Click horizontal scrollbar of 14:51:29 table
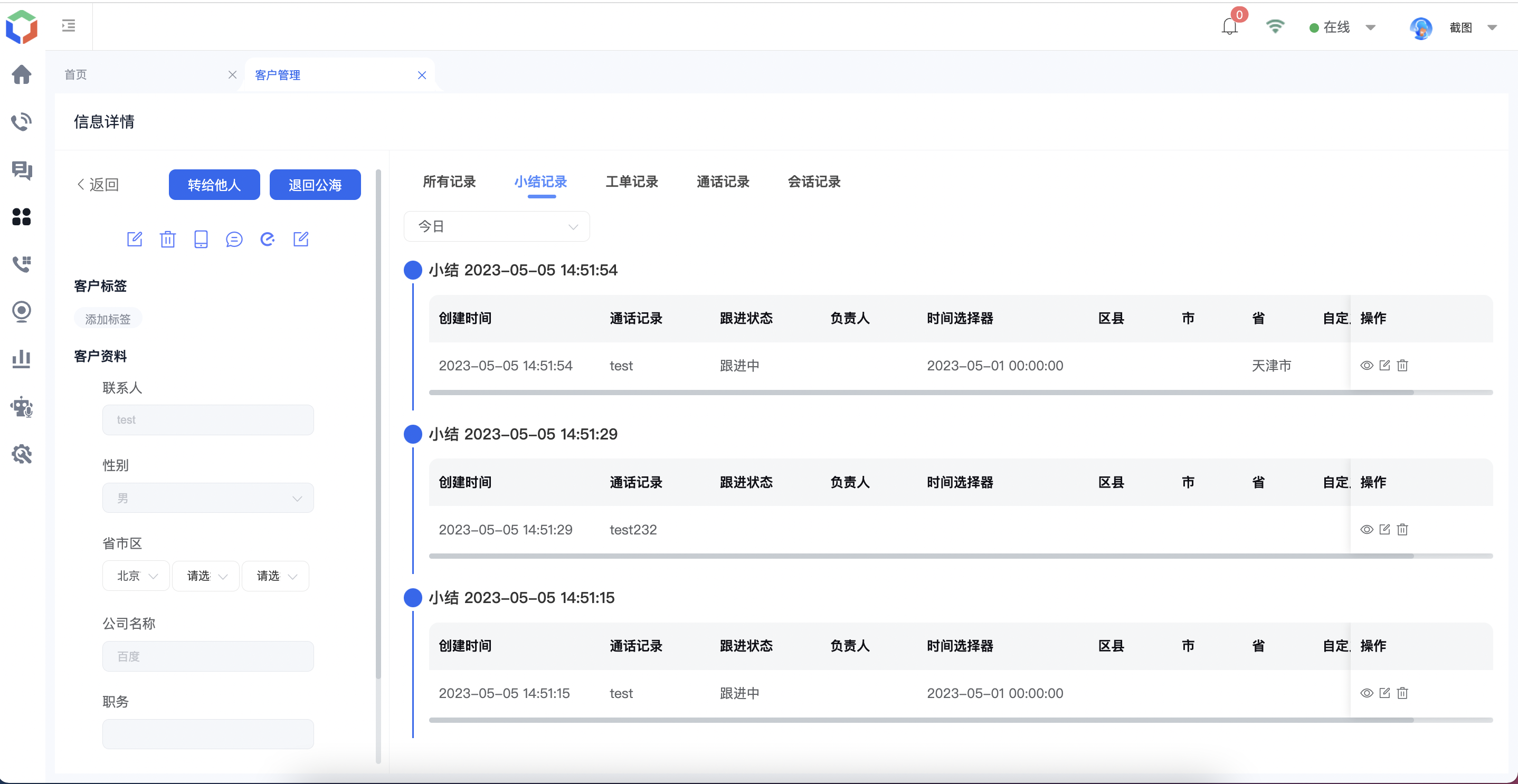1518x784 pixels. tap(921, 556)
